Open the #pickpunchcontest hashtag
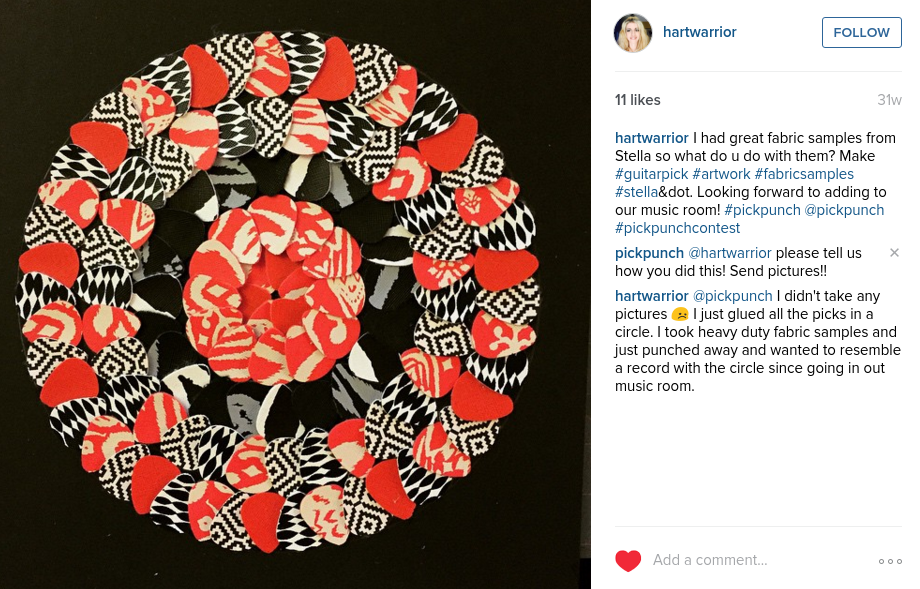 point(677,228)
